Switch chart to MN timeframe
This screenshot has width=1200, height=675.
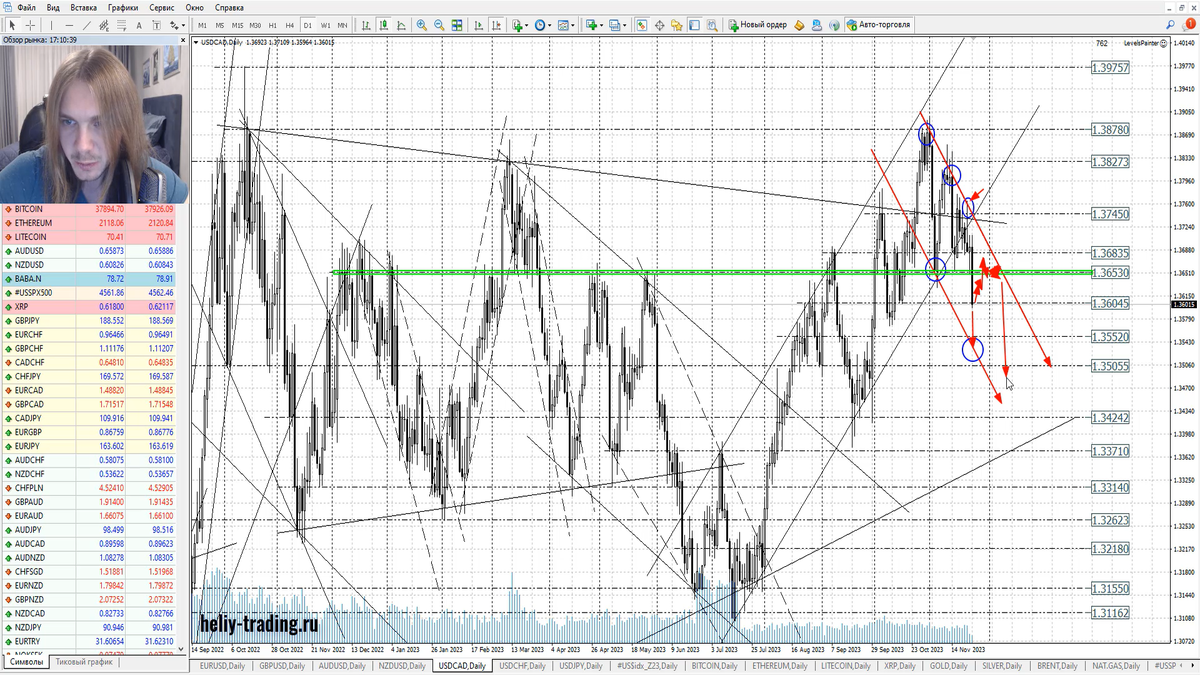pos(342,24)
